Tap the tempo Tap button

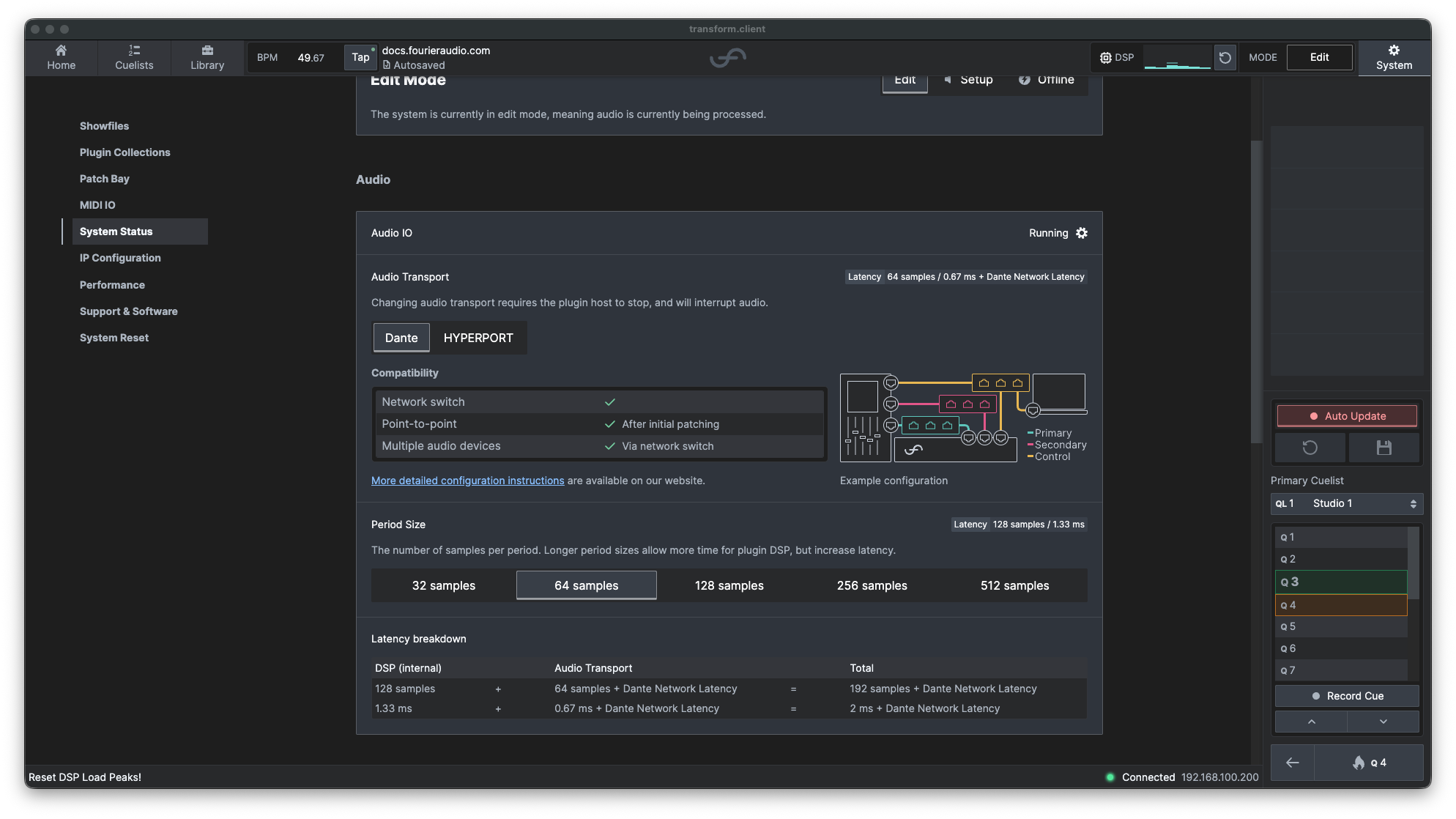click(360, 57)
